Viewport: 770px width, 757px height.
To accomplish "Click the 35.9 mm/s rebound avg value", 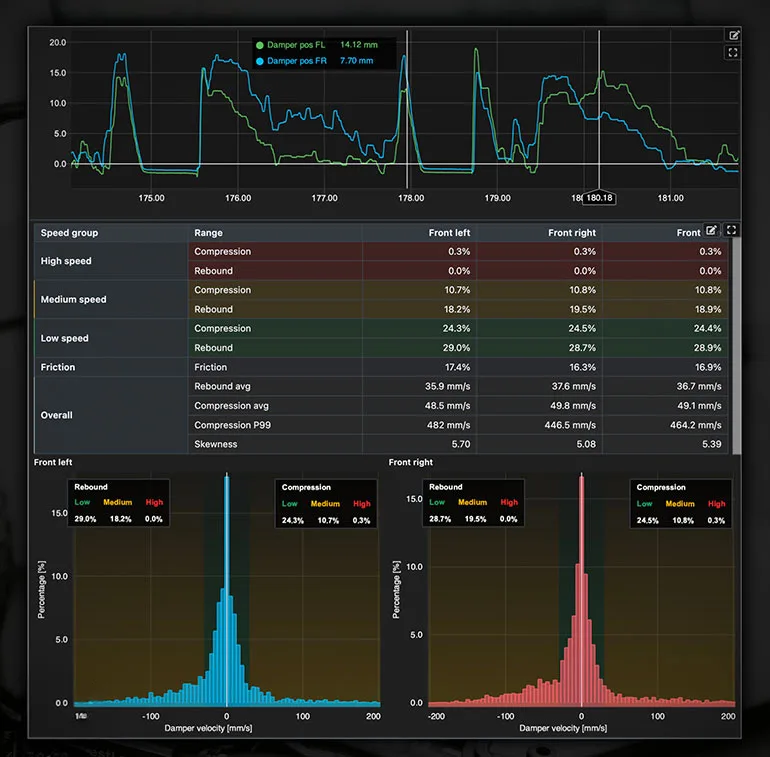I will tap(447, 386).
